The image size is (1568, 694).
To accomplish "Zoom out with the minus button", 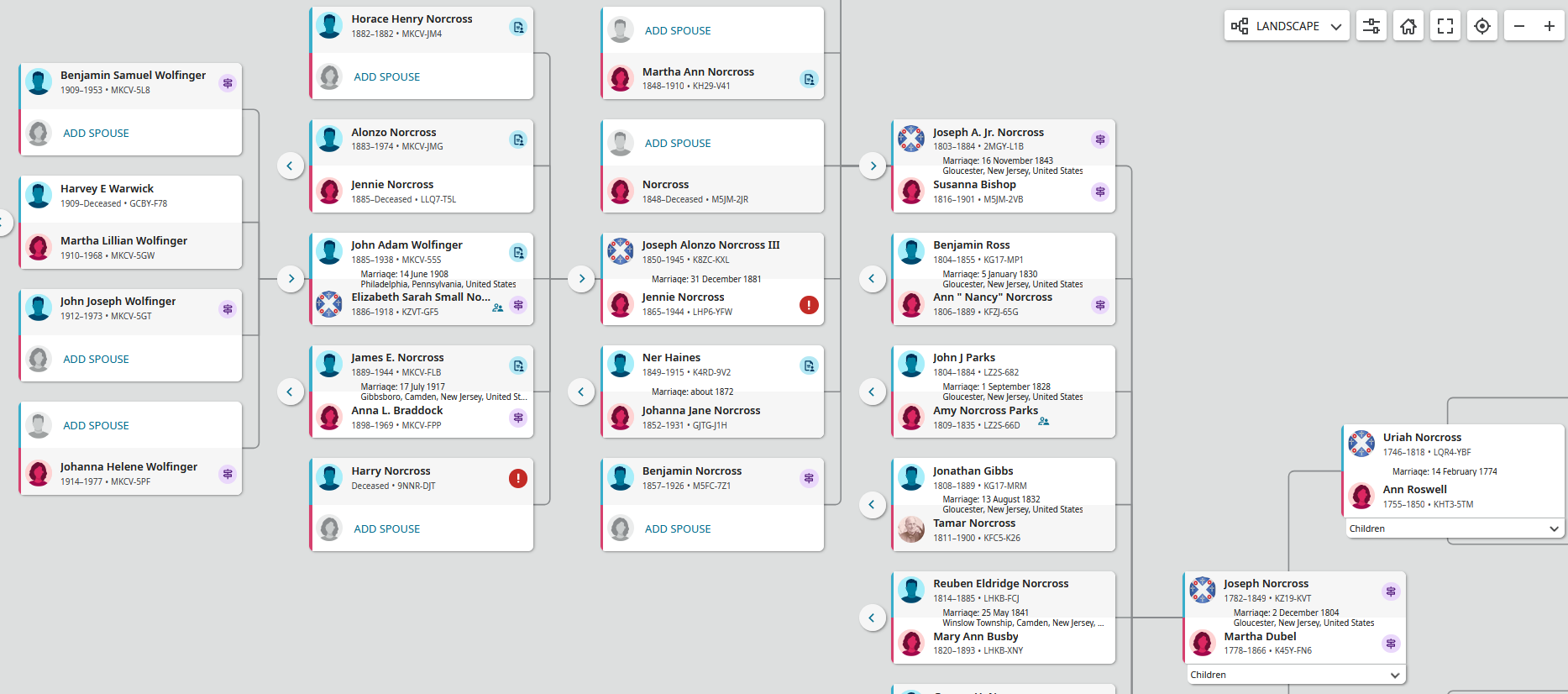I will point(1519,26).
